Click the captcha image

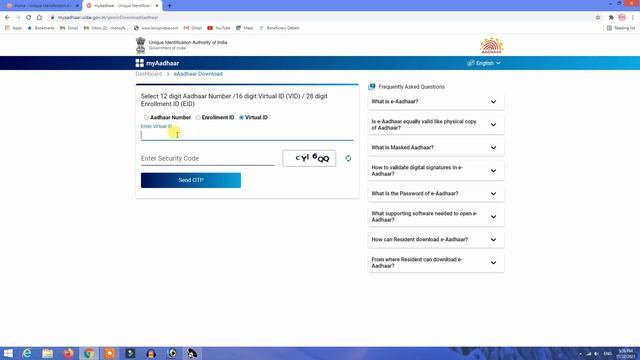(x=309, y=158)
